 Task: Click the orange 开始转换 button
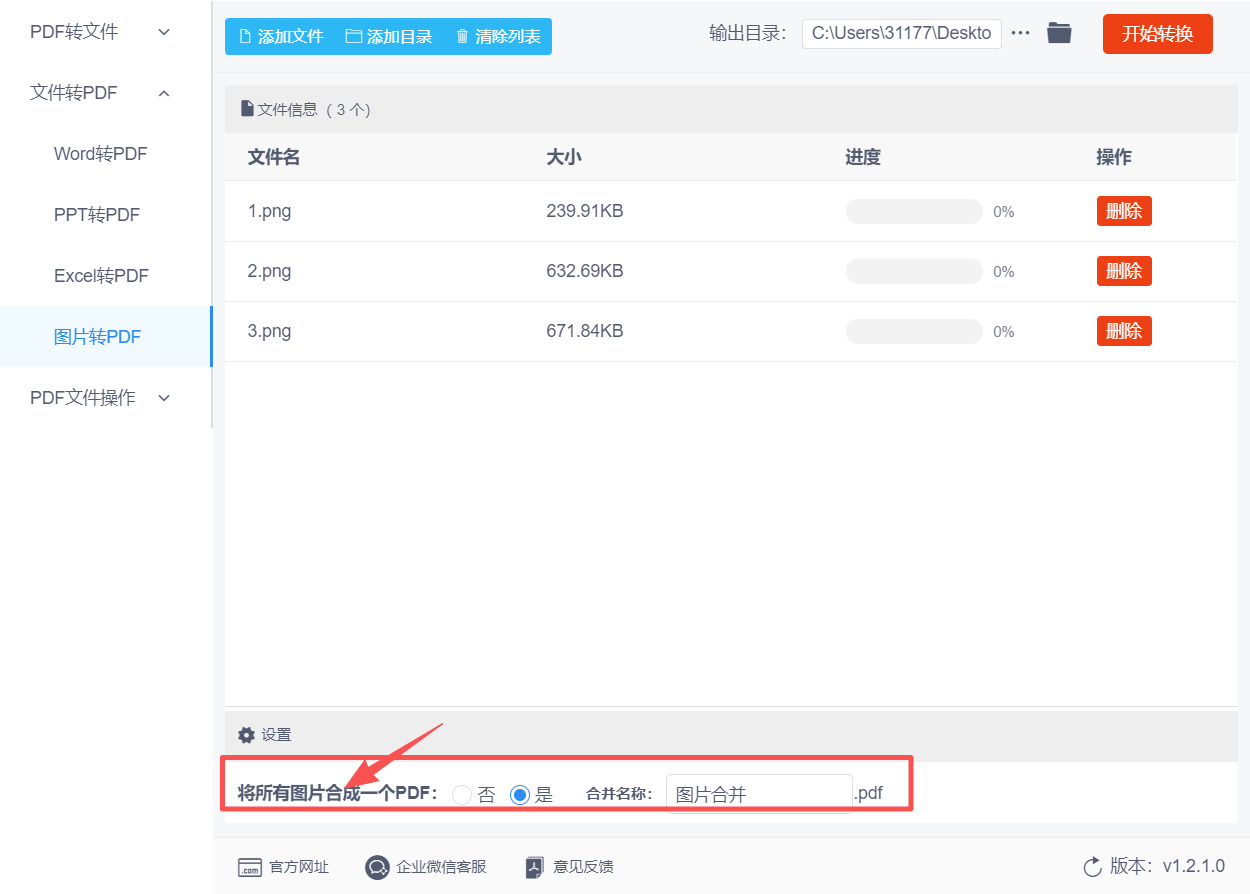1157,34
